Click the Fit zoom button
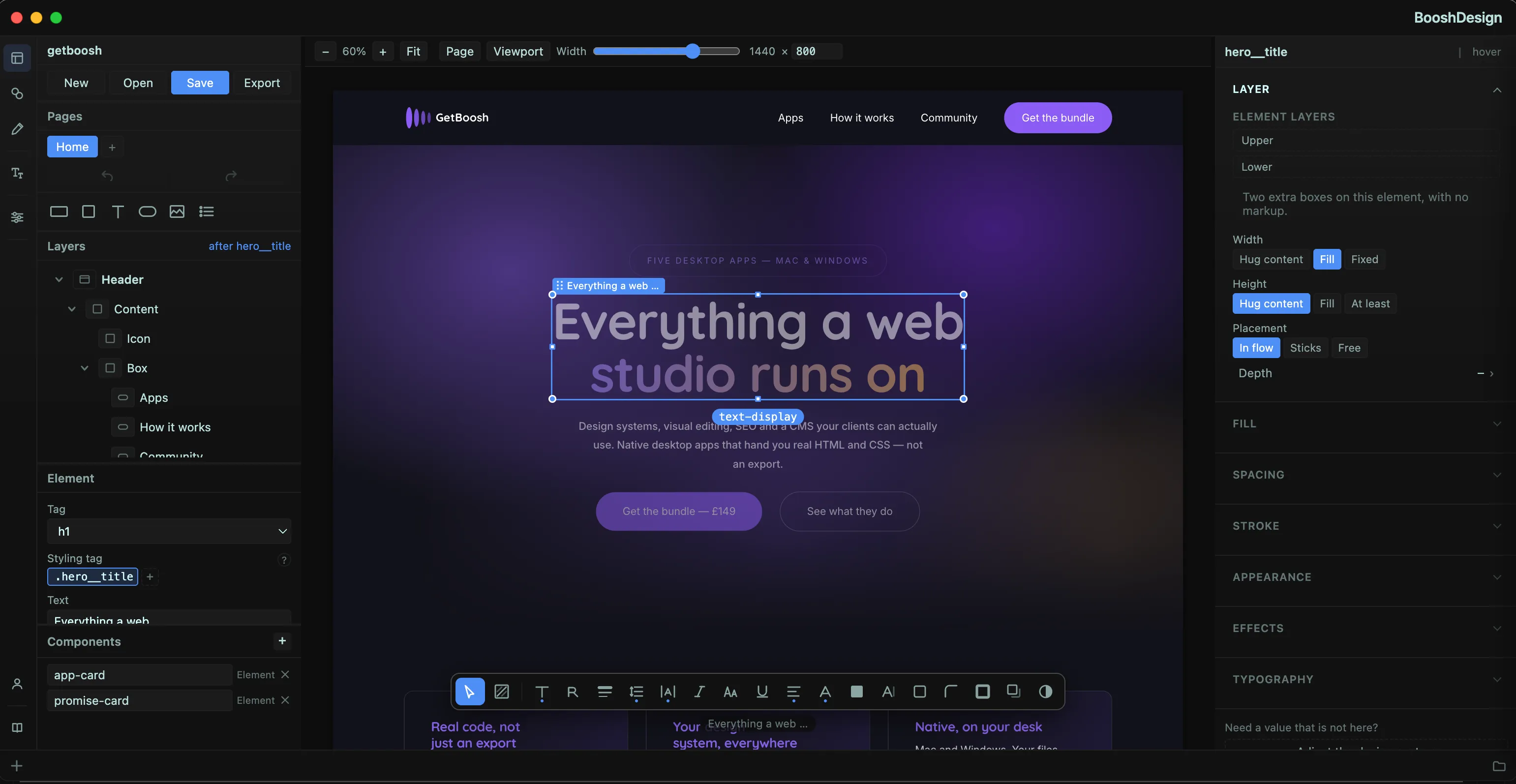 tap(413, 51)
